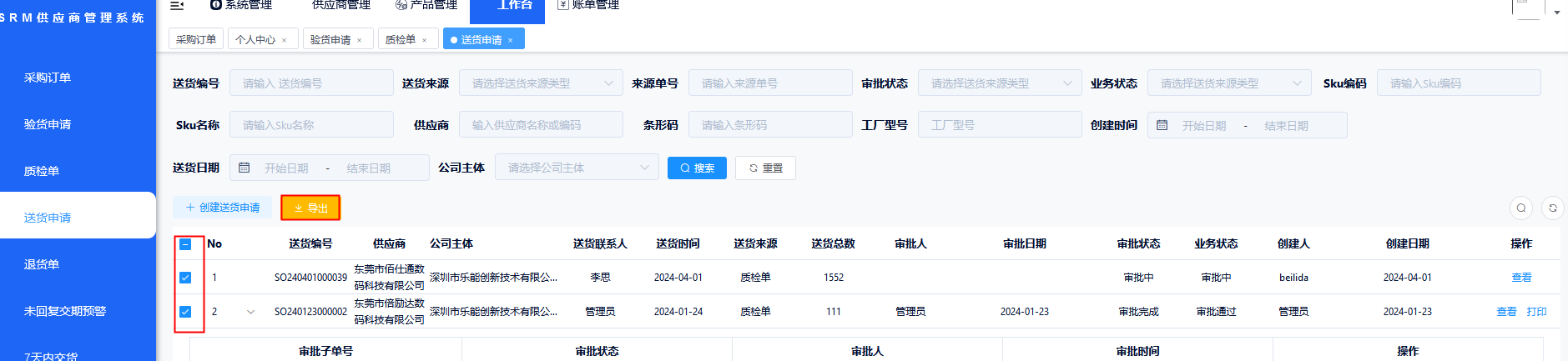Toggle the select-all checkbox in table header
This screenshot has height=361, width=1568.
pos(185,244)
